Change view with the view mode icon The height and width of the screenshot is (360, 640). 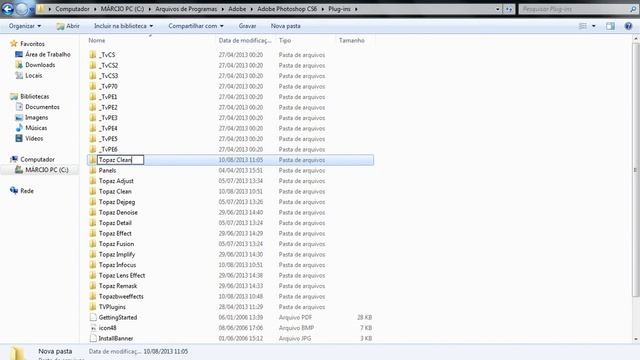tap(583, 26)
